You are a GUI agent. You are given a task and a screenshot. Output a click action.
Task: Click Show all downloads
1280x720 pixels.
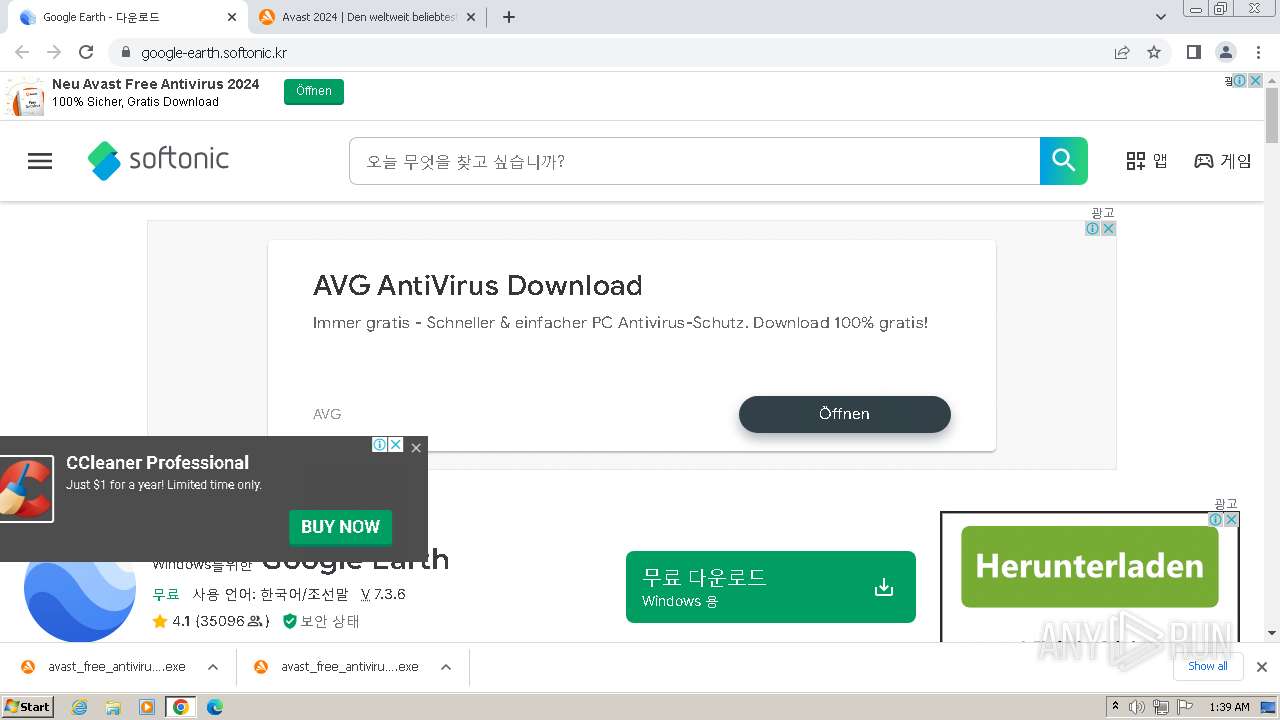click(1208, 666)
